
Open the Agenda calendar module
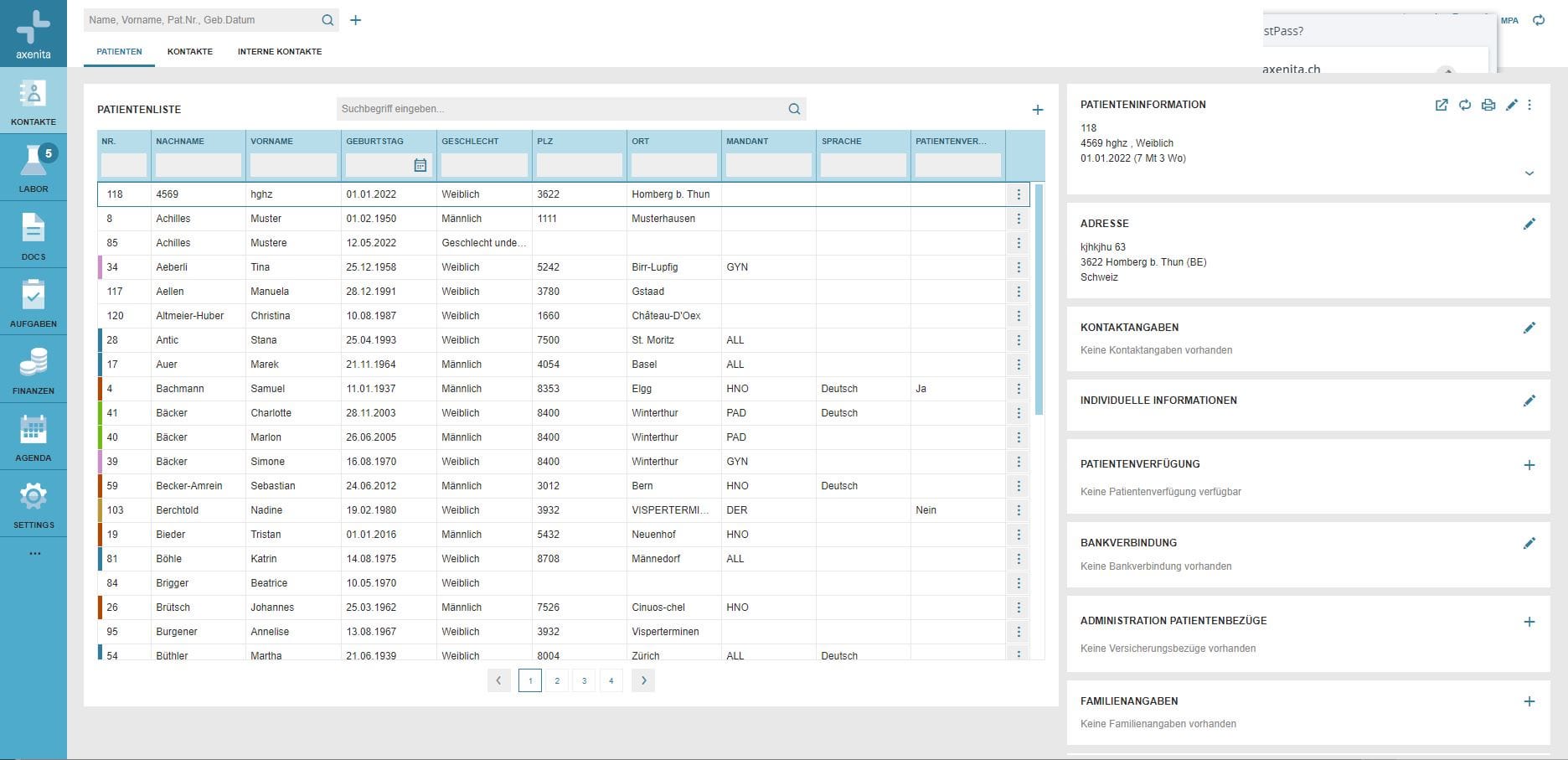34,437
